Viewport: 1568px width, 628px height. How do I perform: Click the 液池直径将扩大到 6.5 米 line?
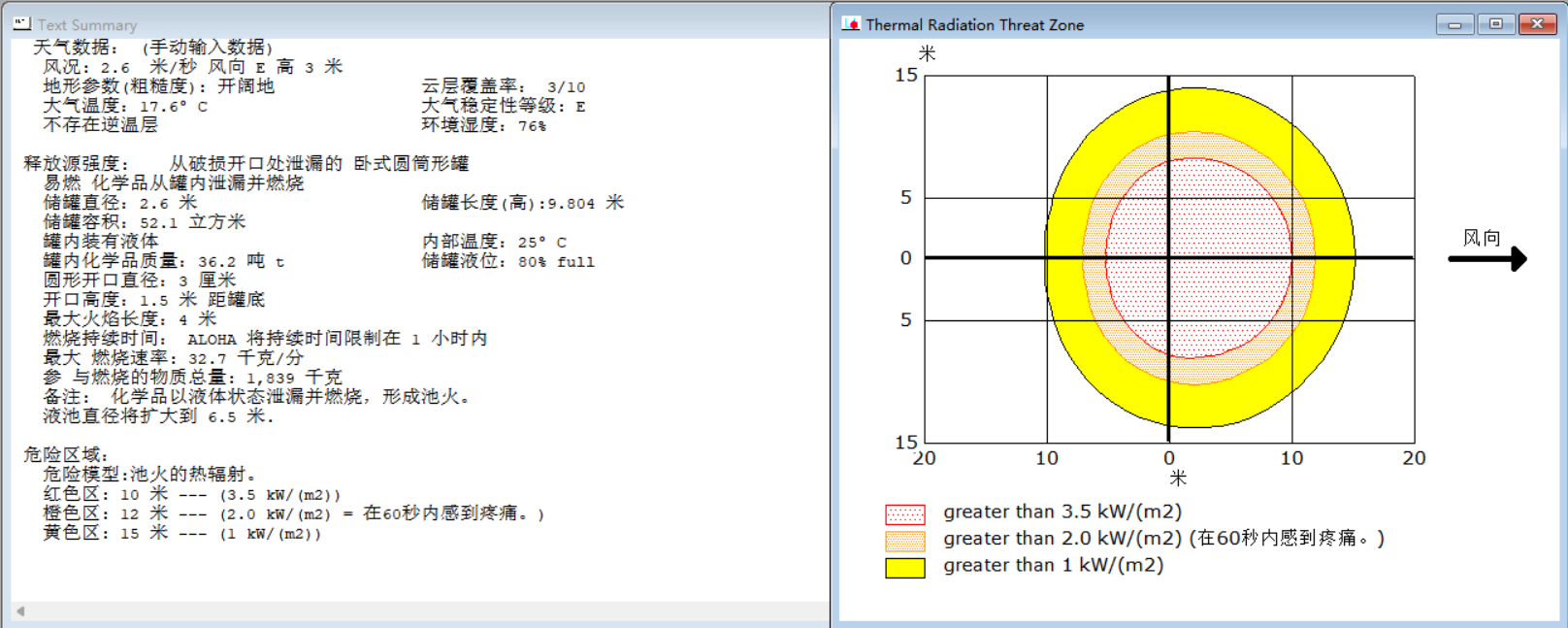[x=158, y=416]
